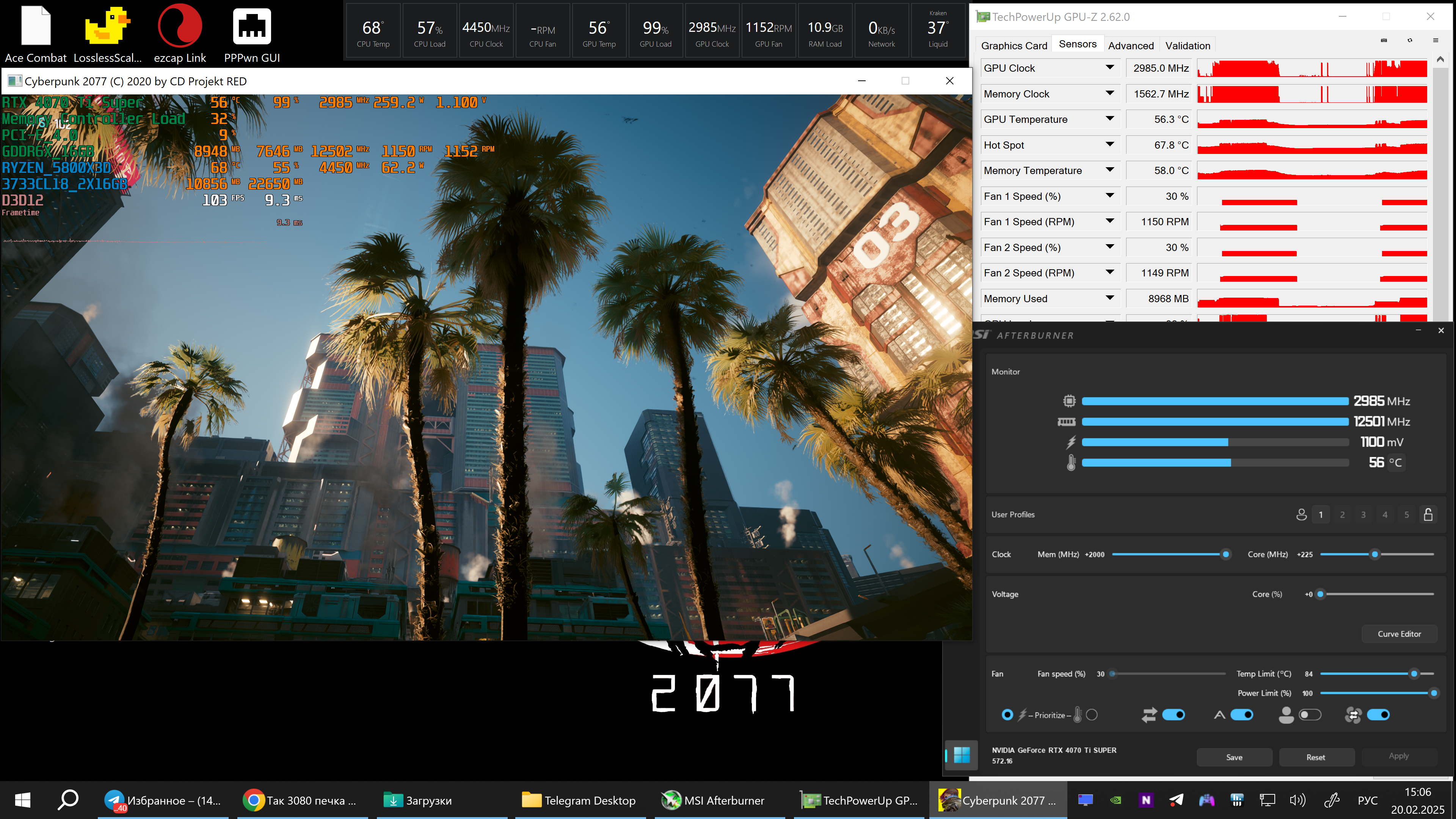Click the Power Limit slider handle
This screenshot has width=1456, height=819.
1433,693
